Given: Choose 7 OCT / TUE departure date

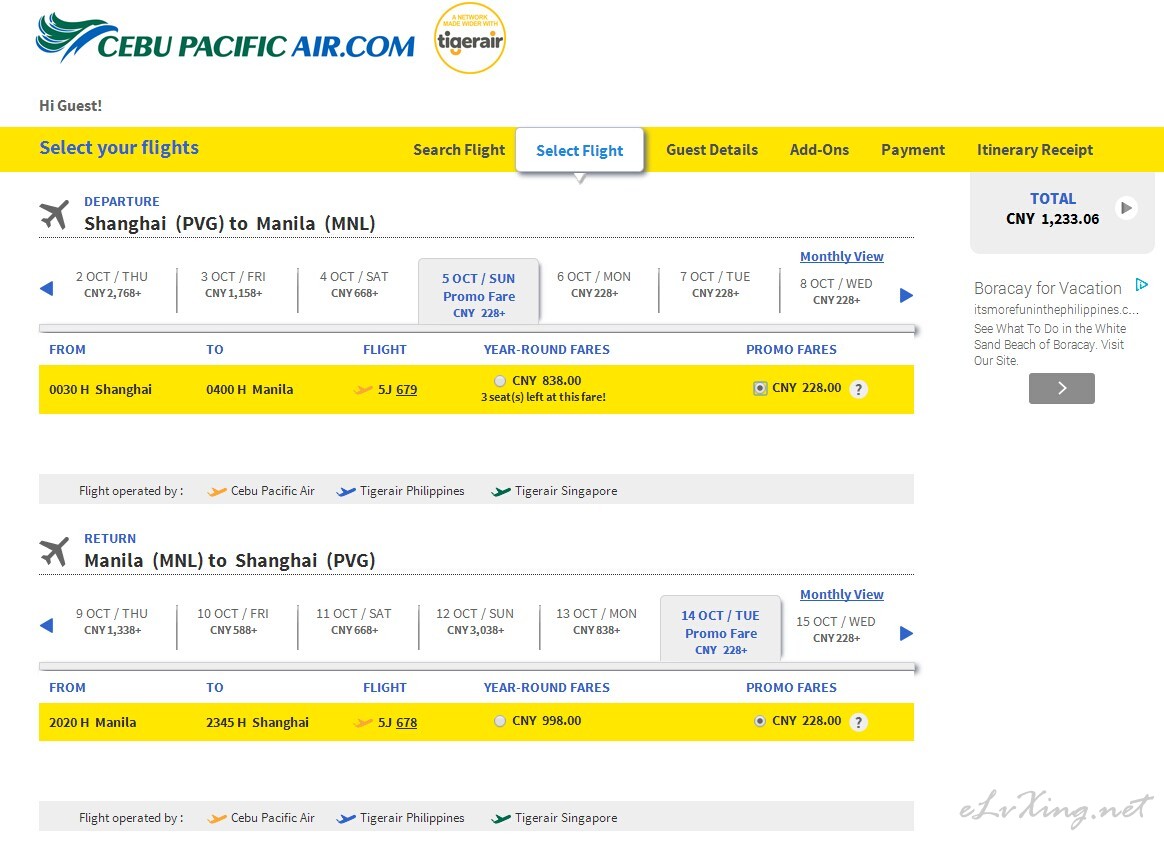Looking at the screenshot, I should coord(715,284).
